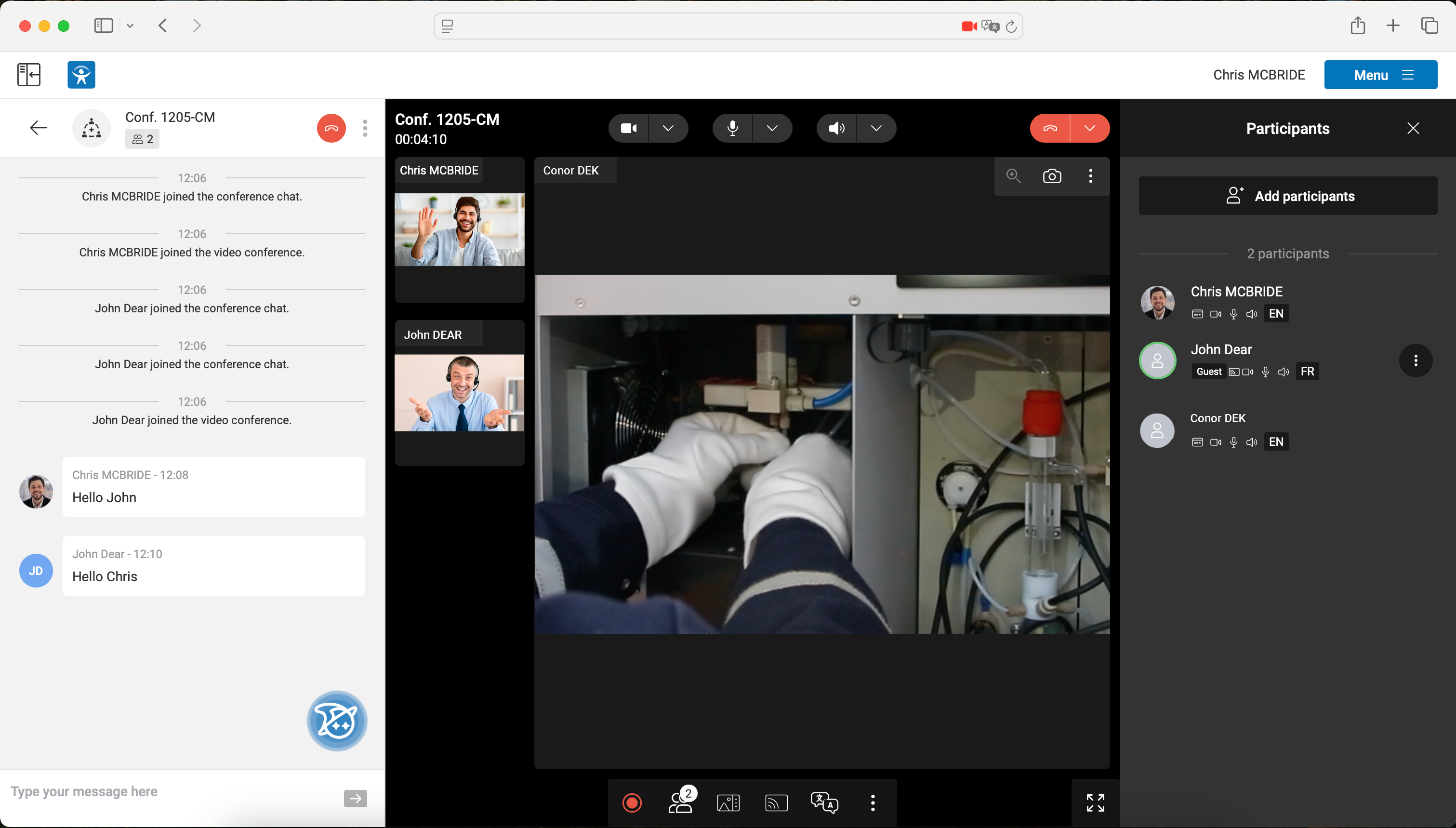The height and width of the screenshot is (828, 1456).
Task: Open the live translation icon
Action: point(824,802)
